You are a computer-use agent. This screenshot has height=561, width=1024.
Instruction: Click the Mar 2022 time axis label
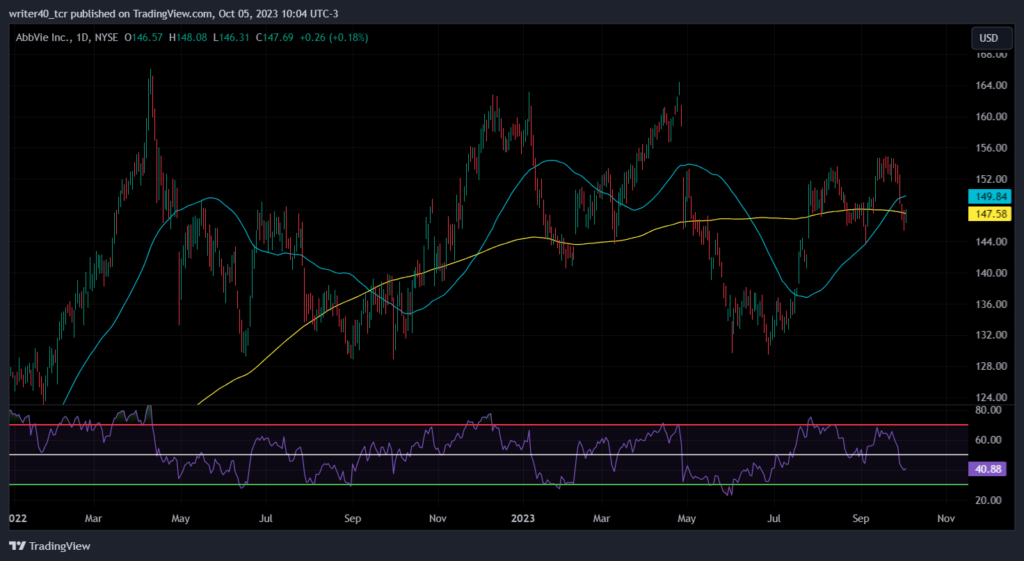93,519
